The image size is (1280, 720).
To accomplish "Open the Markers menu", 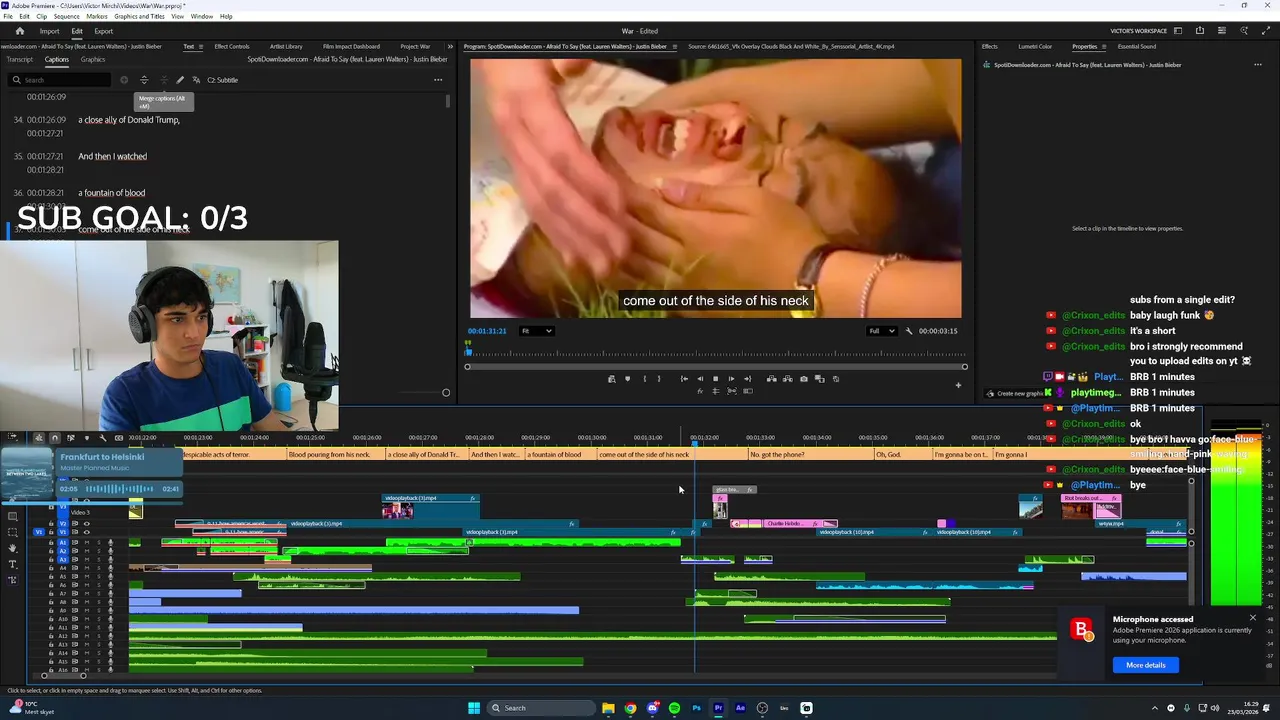I will (x=97, y=17).
